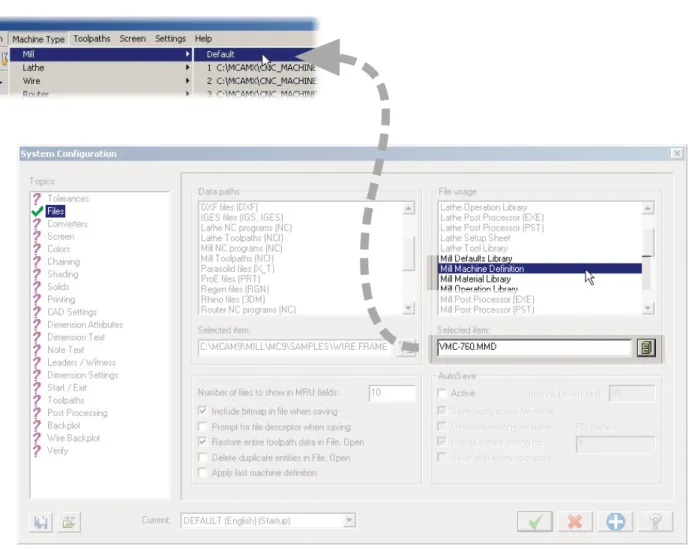This screenshot has height=549, width=689.
Task: Confirm with the green checkmark OK button
Action: coord(535,522)
